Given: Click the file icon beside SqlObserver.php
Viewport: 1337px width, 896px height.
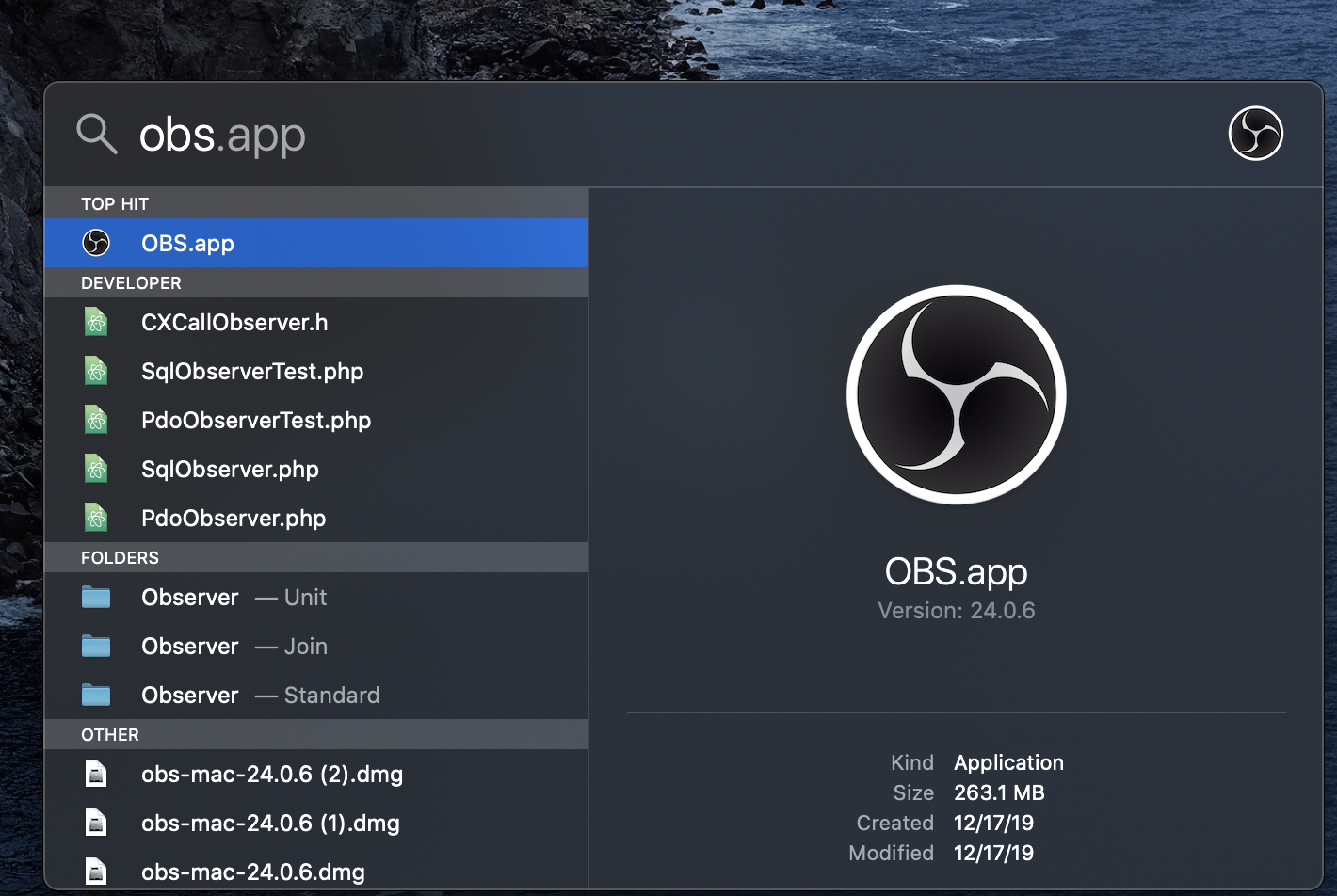Looking at the screenshot, I should click(x=96, y=469).
